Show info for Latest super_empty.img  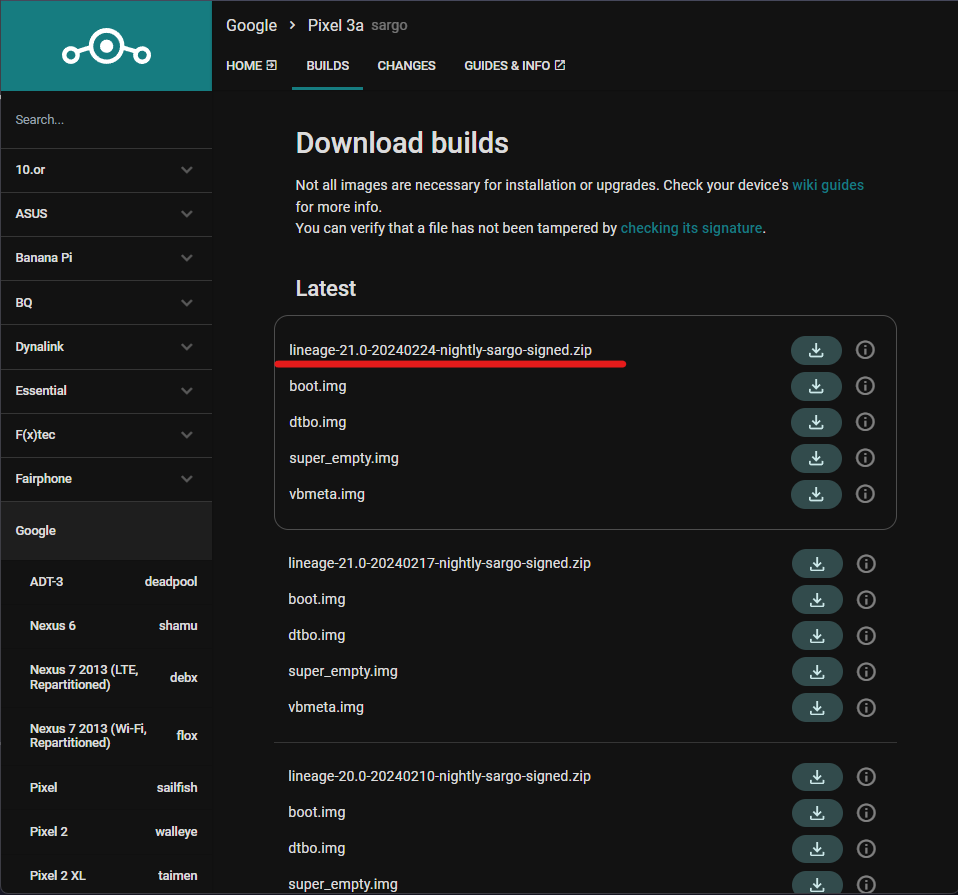[x=865, y=458]
